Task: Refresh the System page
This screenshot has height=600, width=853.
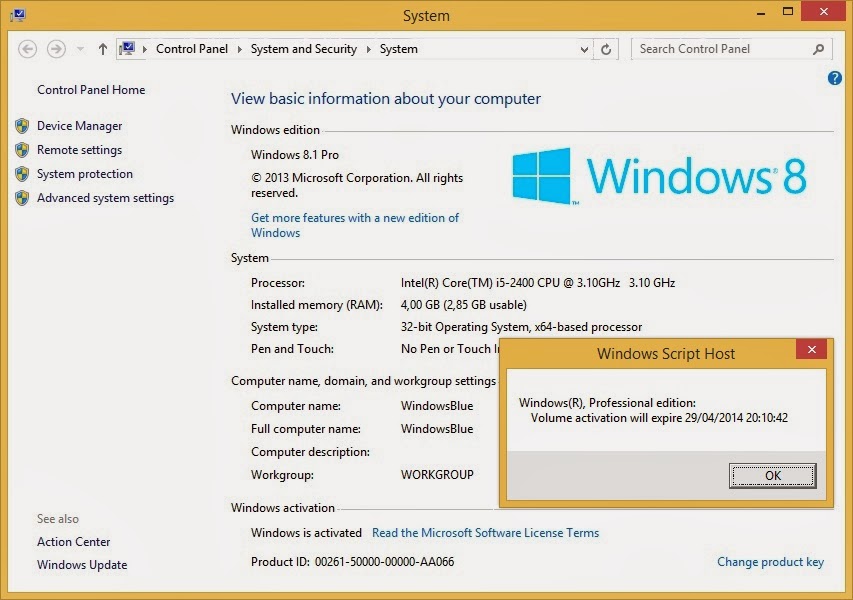Action: point(605,50)
